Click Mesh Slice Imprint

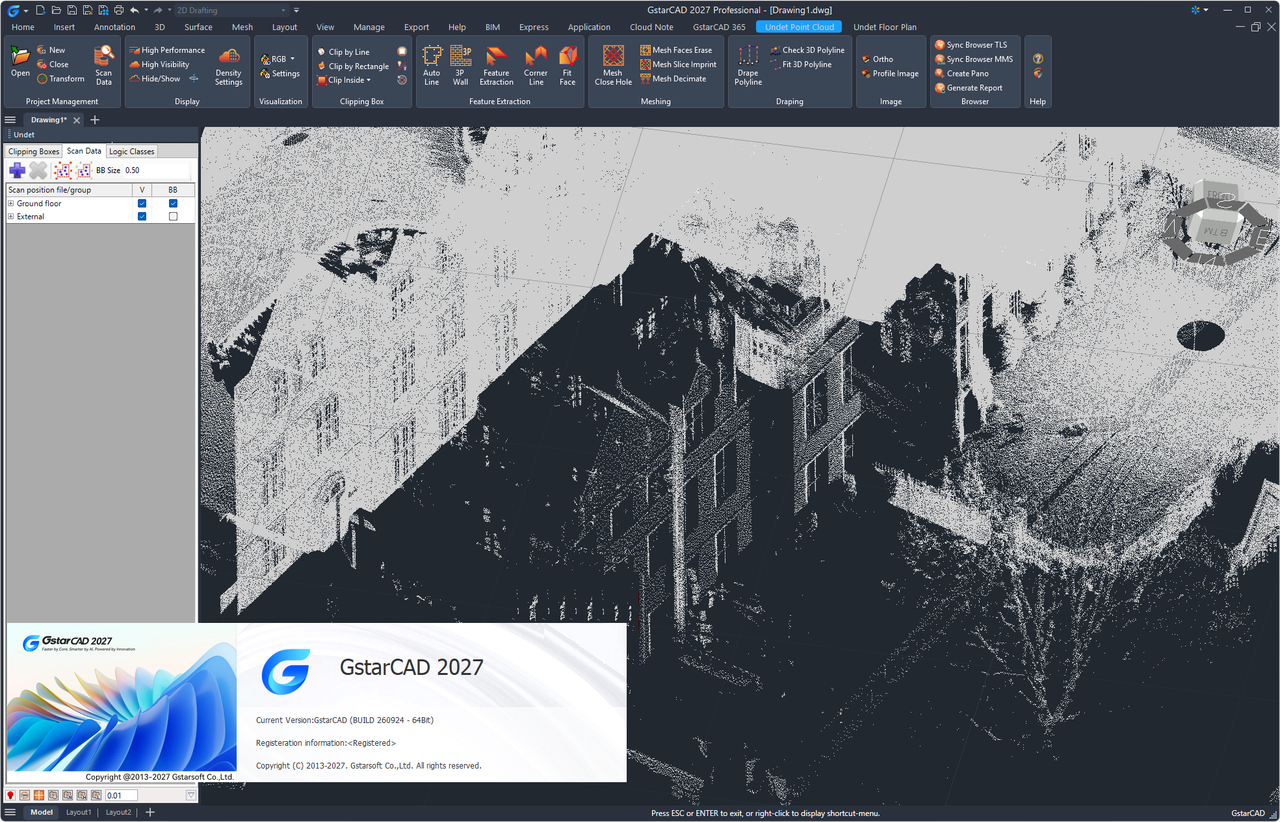click(678, 64)
